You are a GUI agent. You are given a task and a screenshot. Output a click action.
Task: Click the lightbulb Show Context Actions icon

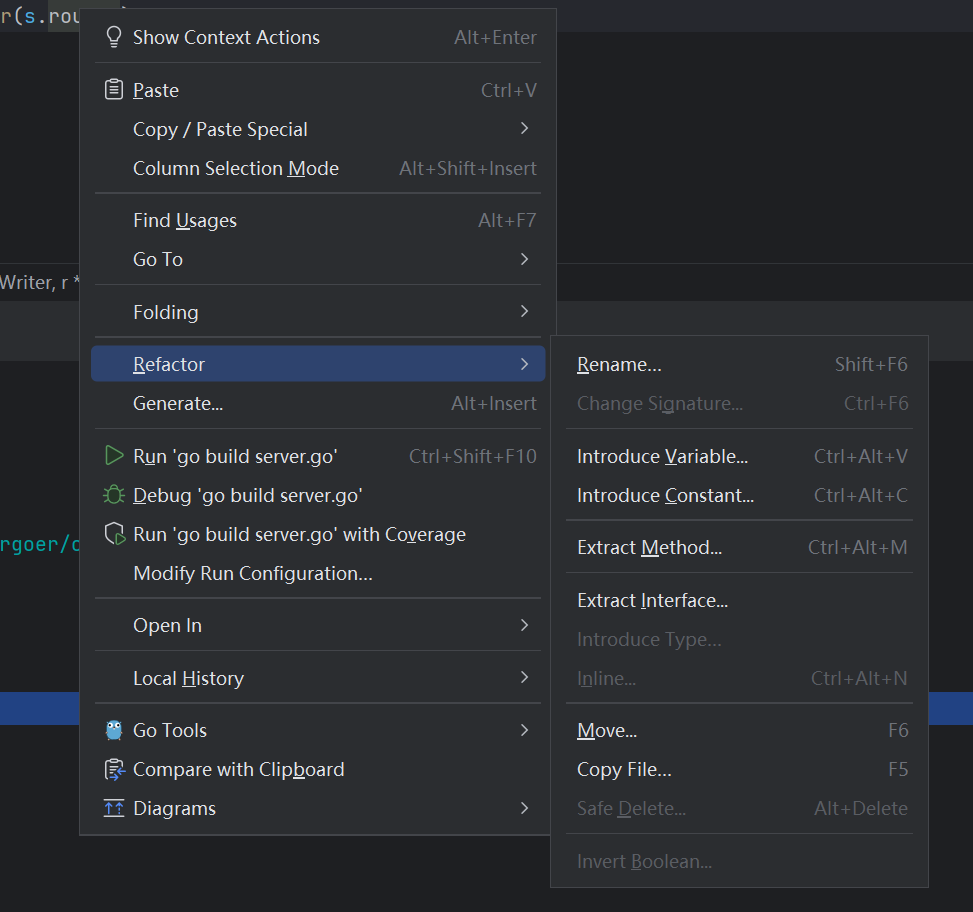pyautogui.click(x=114, y=38)
